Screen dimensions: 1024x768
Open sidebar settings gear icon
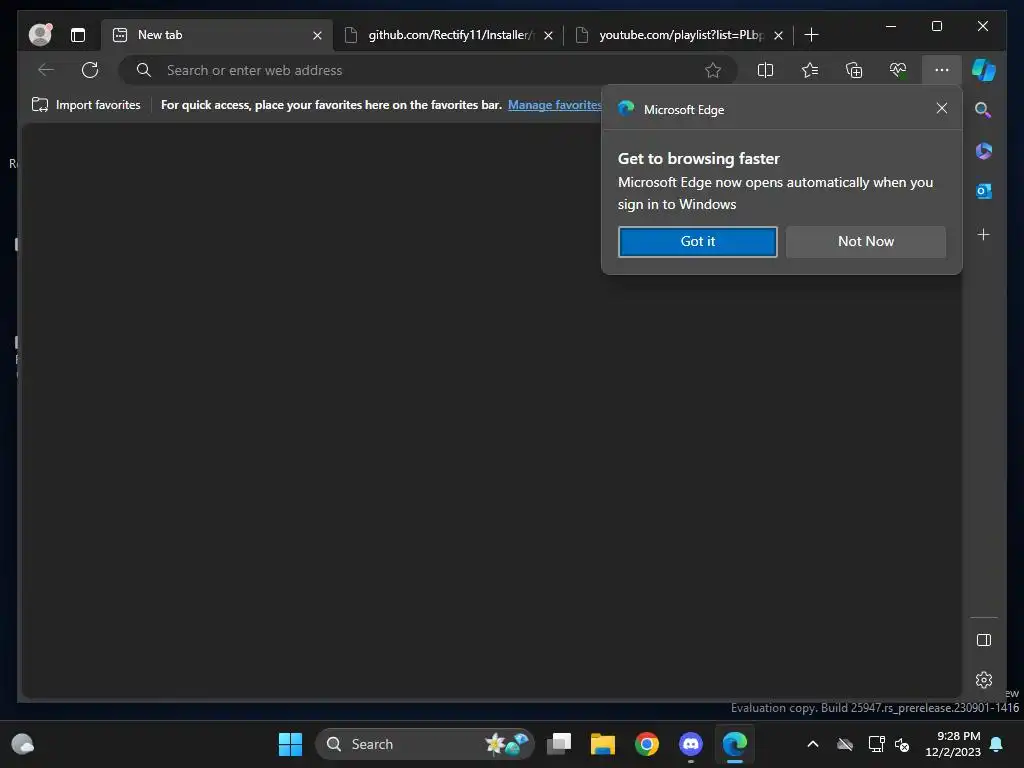point(984,680)
